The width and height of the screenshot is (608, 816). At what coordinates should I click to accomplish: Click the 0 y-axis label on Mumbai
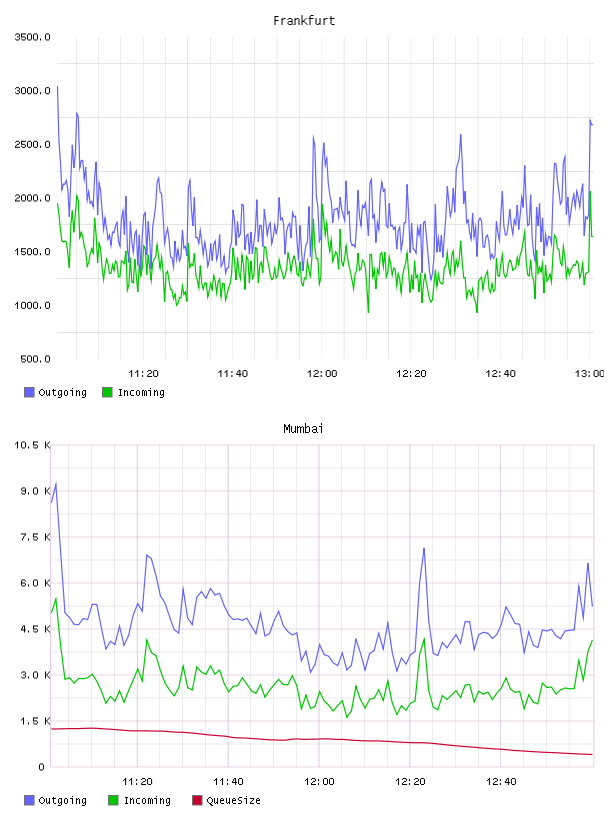pos(41,767)
